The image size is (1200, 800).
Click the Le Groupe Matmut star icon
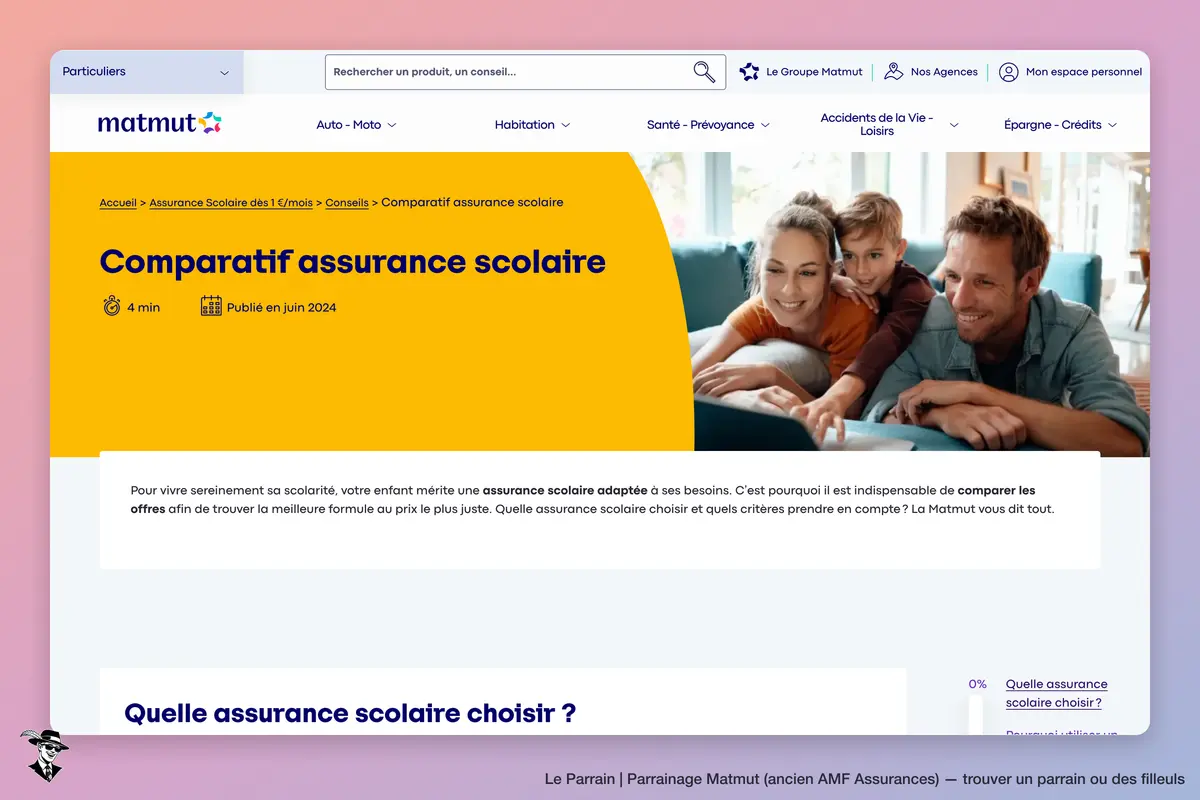tap(749, 72)
